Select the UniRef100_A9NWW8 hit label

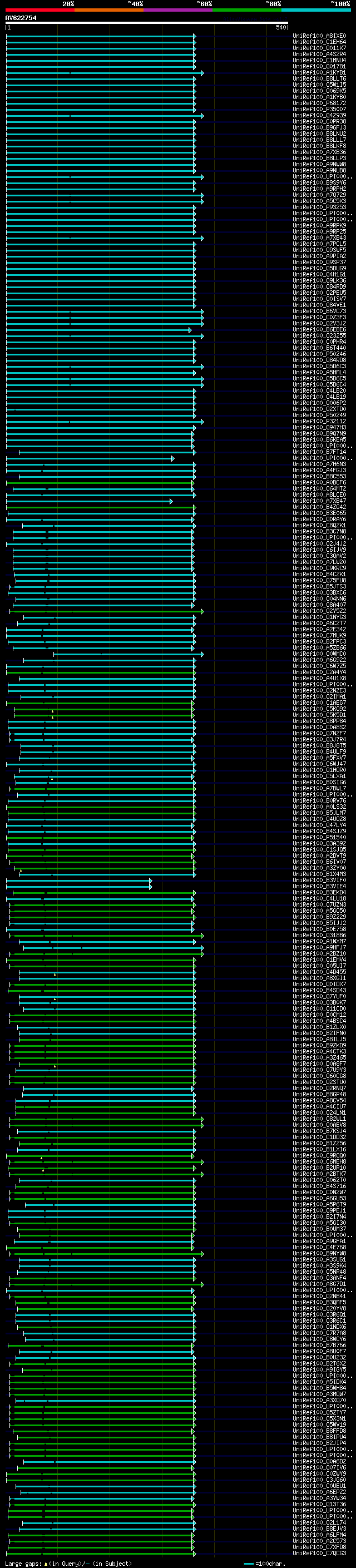pos(319,164)
